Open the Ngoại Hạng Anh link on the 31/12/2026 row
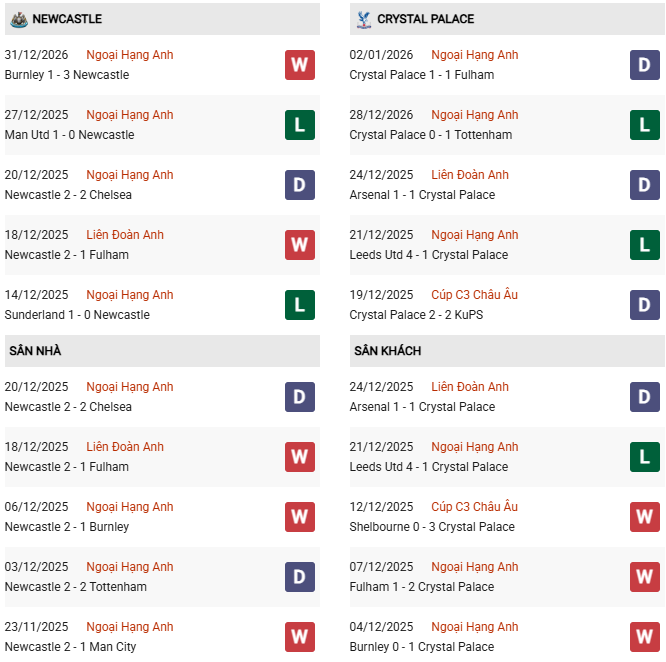 click(130, 55)
